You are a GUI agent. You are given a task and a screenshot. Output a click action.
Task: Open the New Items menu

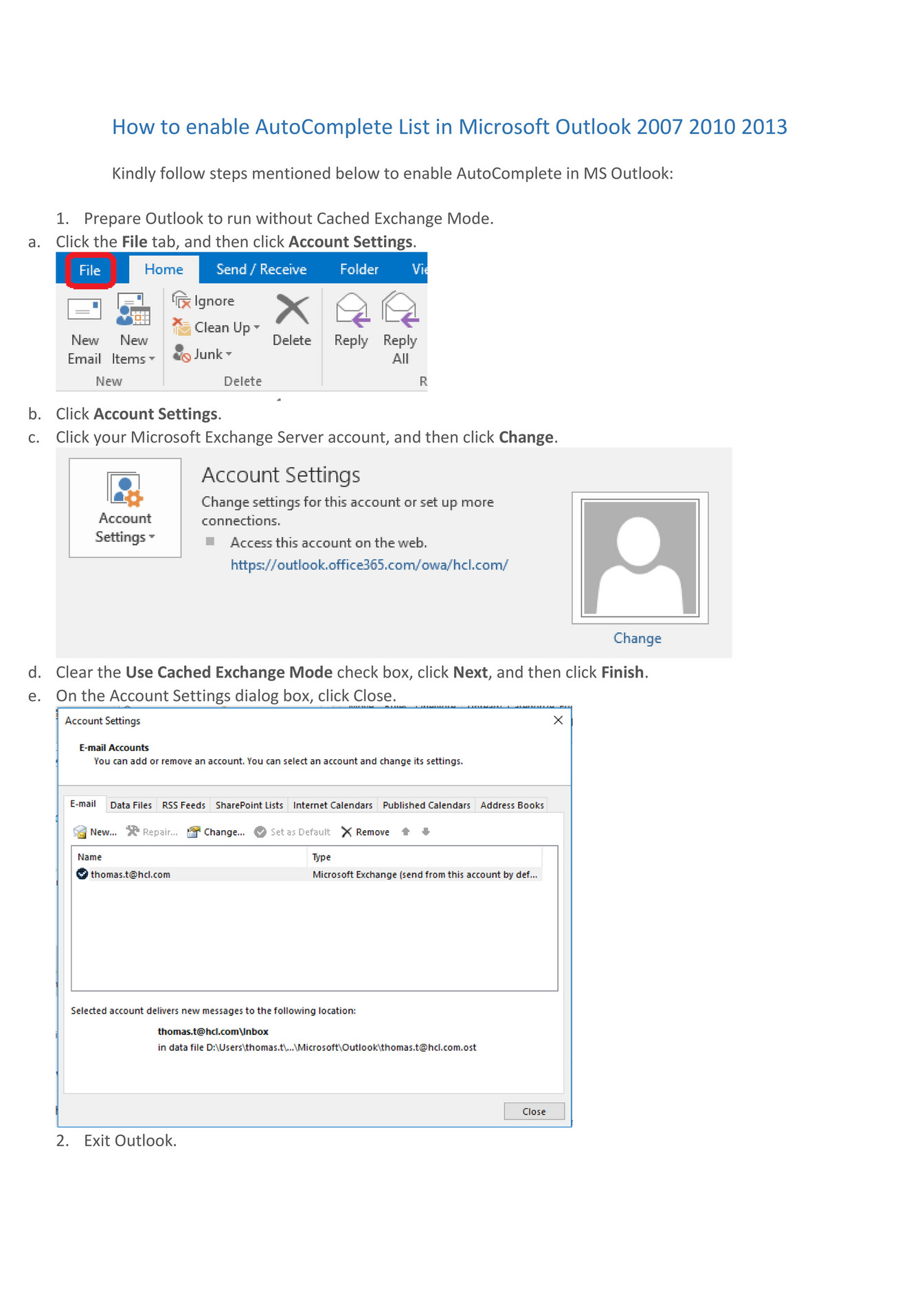(133, 329)
